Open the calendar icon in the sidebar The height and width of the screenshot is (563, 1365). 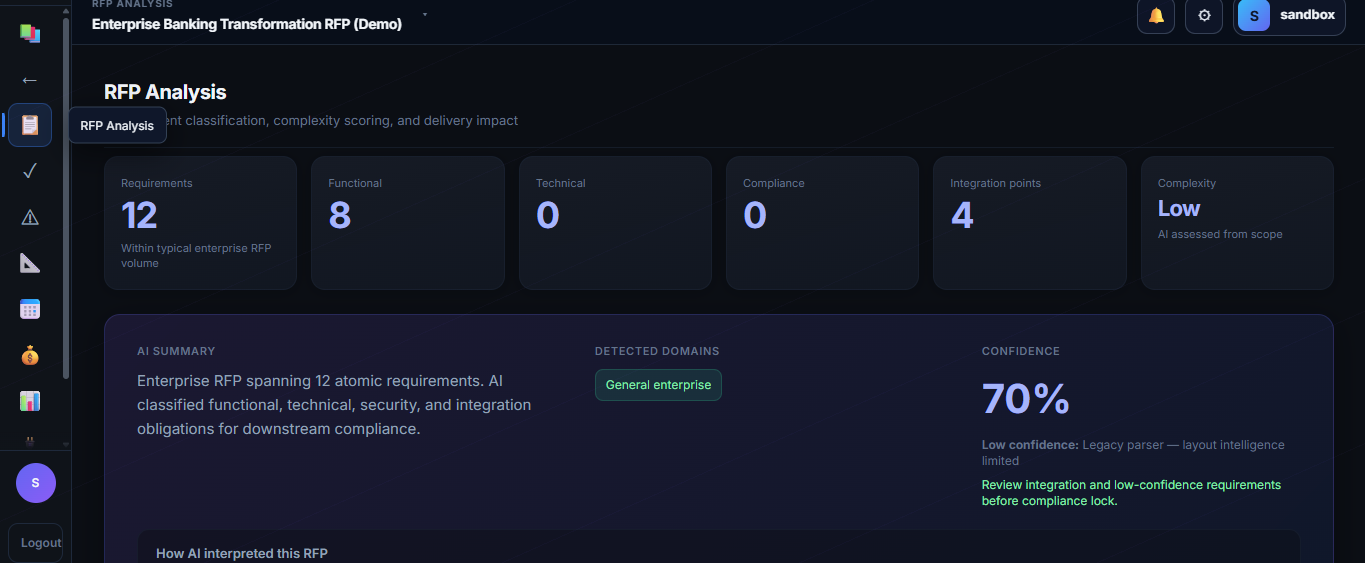pos(30,309)
